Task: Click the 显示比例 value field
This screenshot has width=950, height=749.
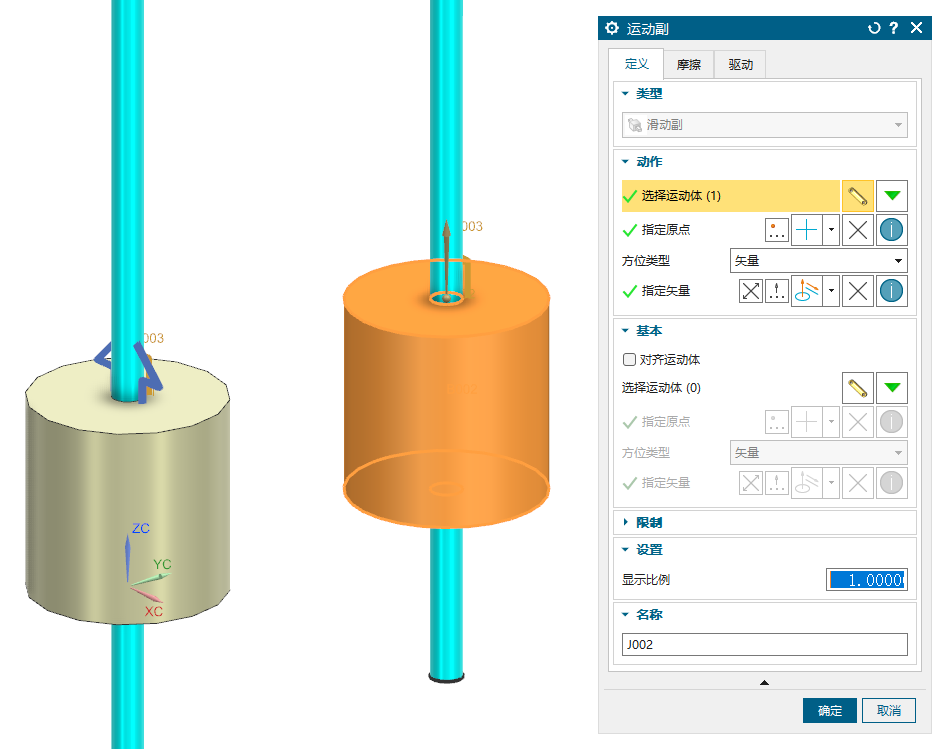Action: 866,580
